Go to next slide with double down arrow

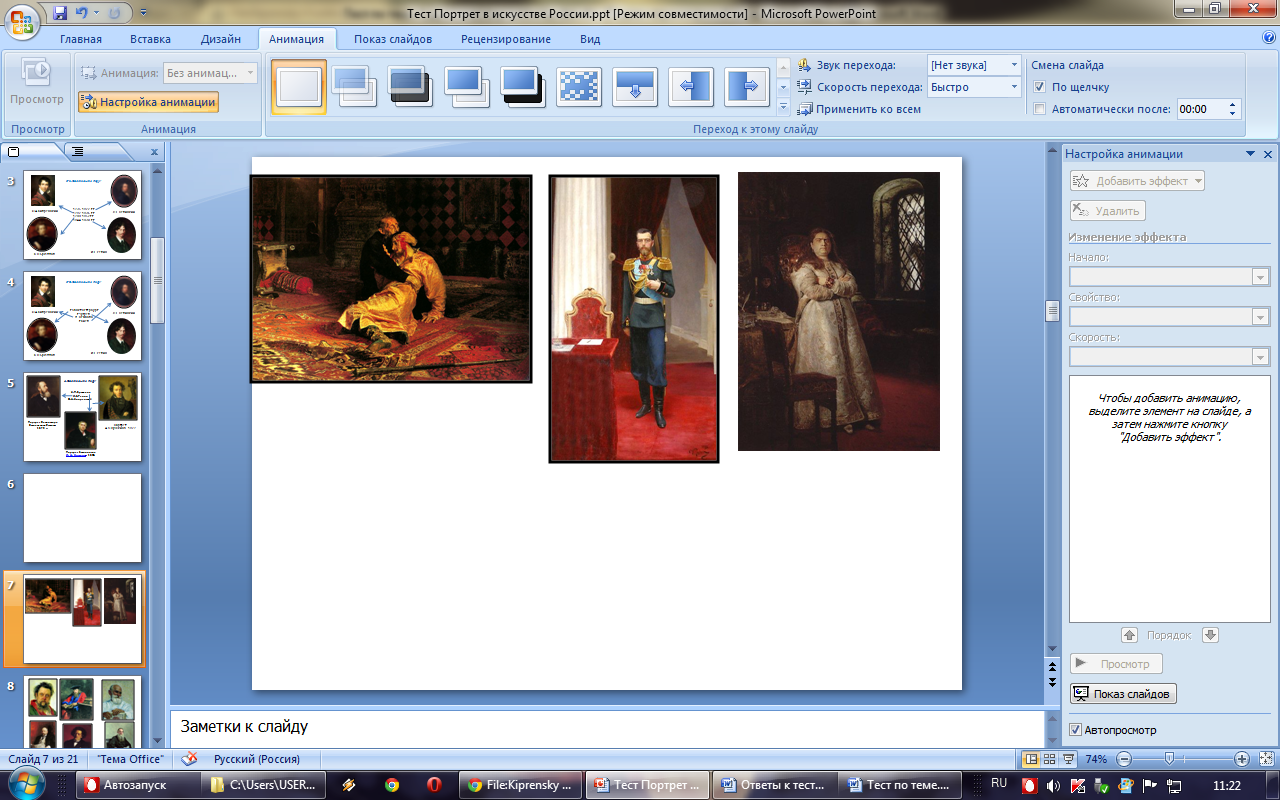coord(1052,681)
